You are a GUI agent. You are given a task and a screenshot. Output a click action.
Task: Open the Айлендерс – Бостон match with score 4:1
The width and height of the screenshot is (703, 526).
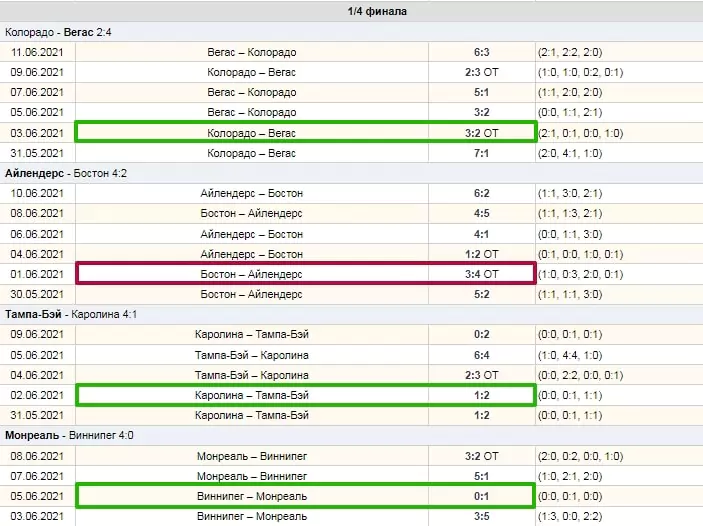point(252,234)
